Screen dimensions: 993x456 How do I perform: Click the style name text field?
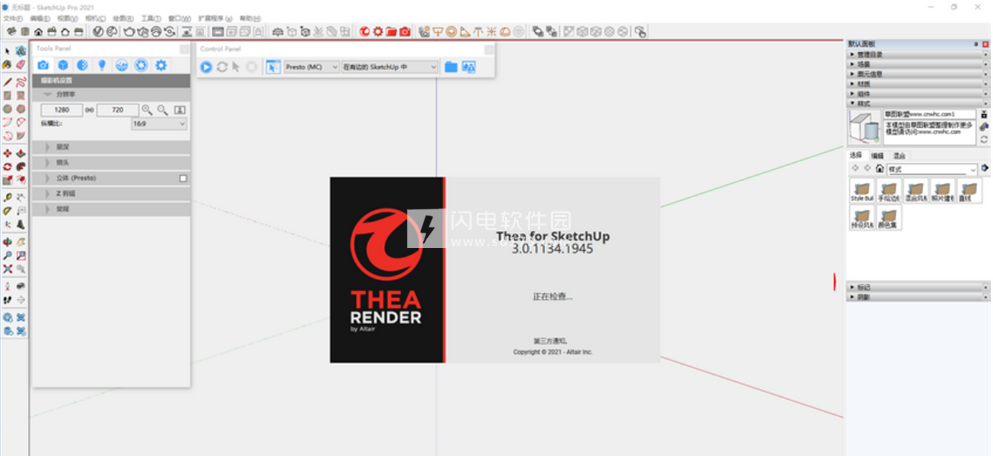click(930, 114)
